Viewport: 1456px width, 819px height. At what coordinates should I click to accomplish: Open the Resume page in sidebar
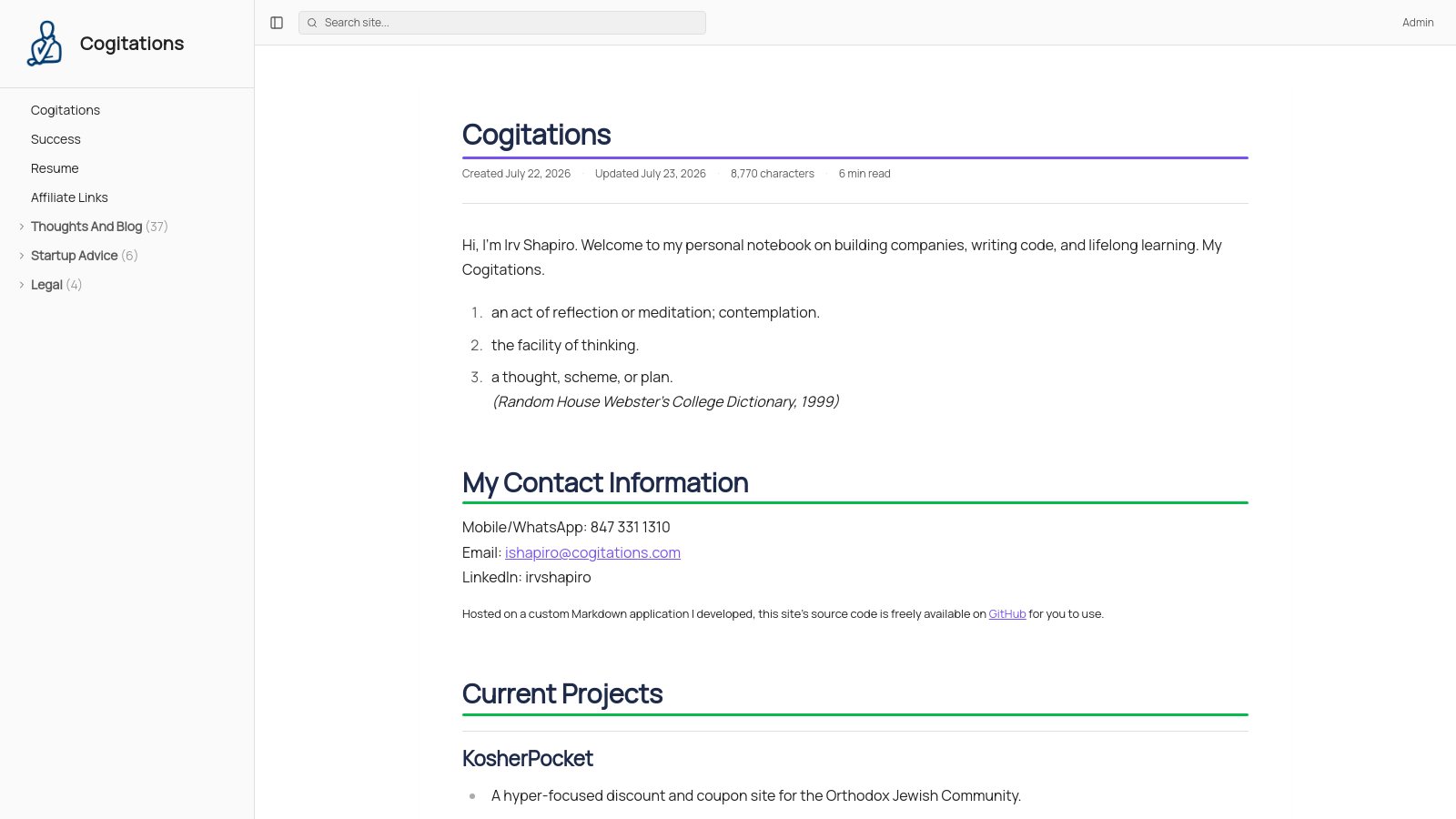coord(55,168)
